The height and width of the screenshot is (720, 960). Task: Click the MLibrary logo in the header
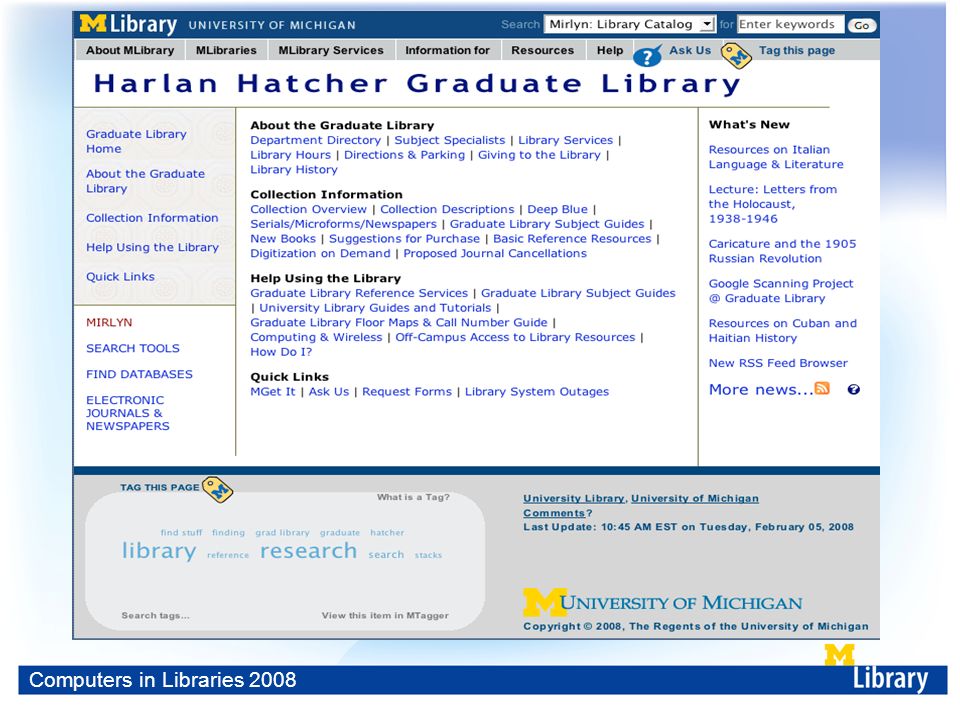(x=128, y=24)
